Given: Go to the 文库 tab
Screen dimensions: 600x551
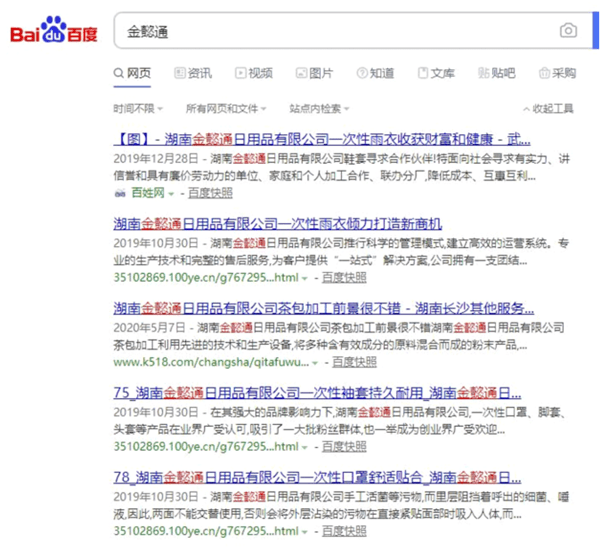Looking at the screenshot, I should tap(436, 73).
